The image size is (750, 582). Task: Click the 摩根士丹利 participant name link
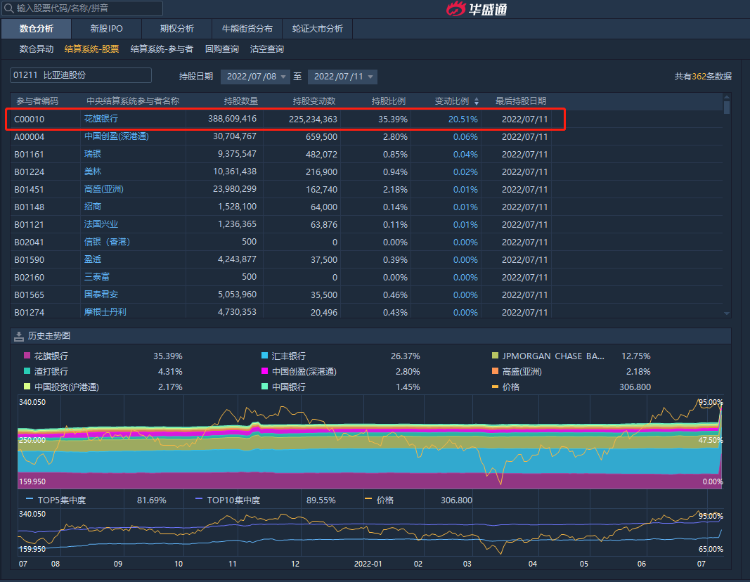(x=103, y=313)
